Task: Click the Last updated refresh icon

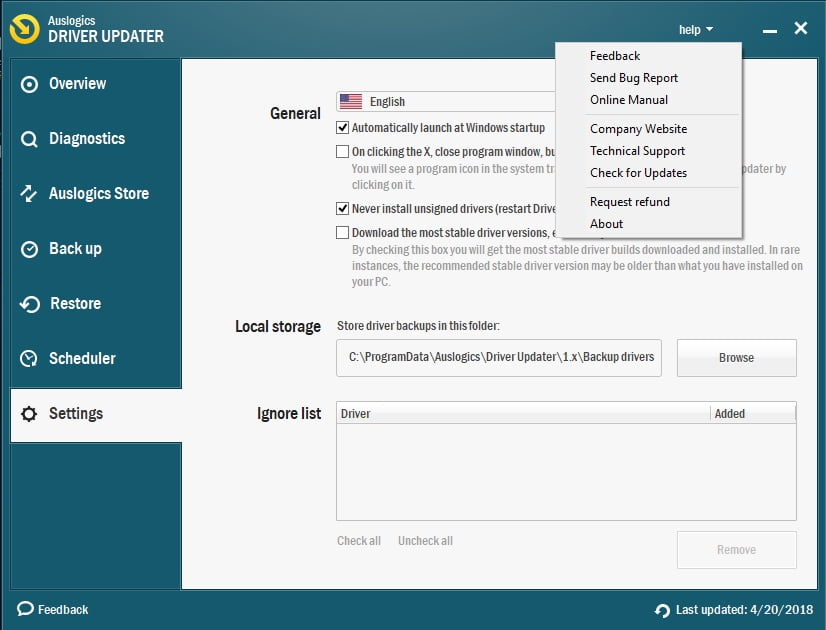Action: click(x=662, y=610)
